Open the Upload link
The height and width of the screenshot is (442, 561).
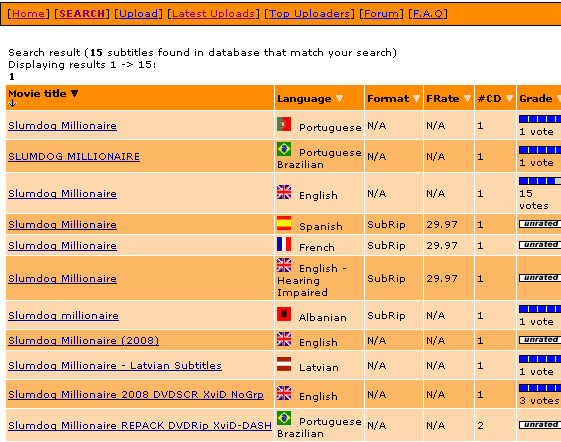tap(138, 14)
